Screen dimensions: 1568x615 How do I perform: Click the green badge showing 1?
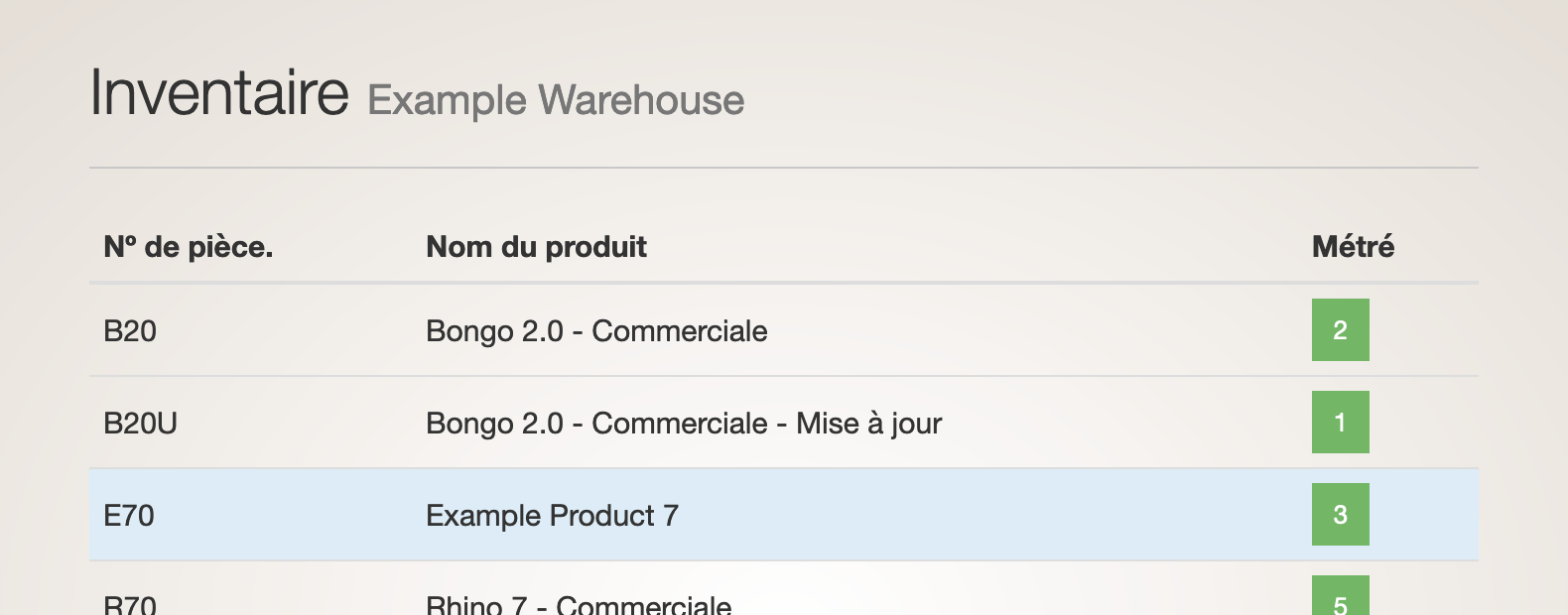pos(1340,422)
